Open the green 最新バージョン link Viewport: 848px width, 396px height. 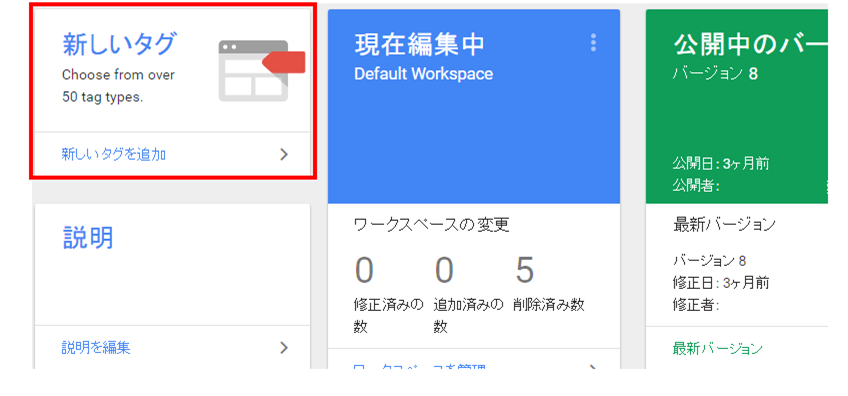pyautogui.click(x=718, y=348)
